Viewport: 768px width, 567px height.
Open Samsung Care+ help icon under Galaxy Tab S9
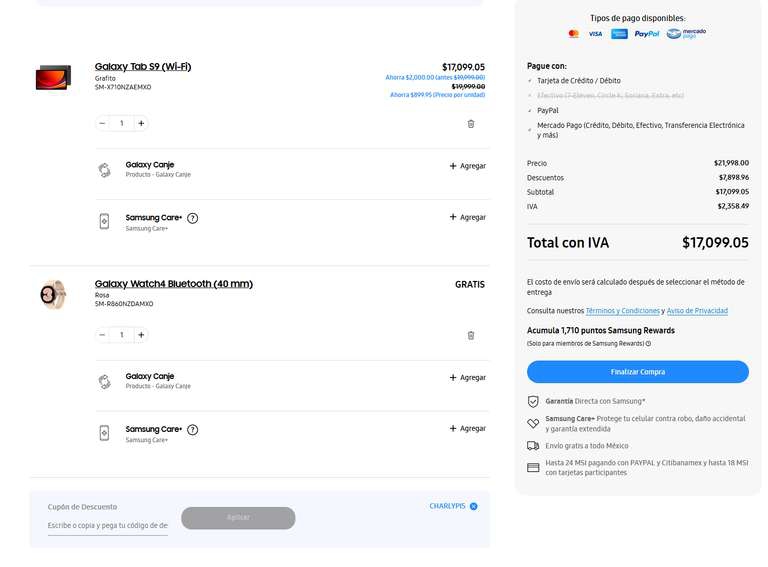point(193,218)
